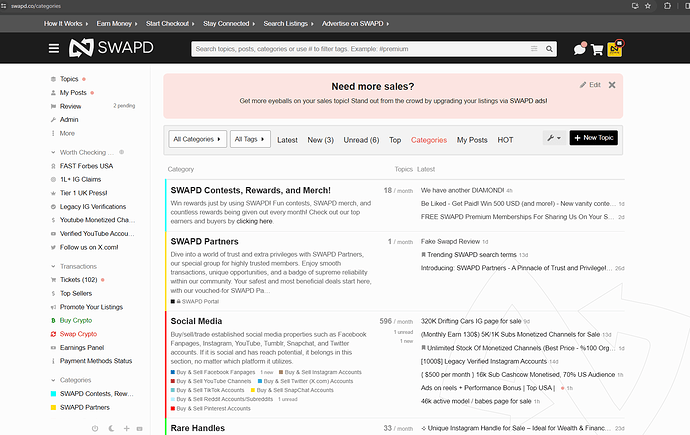690x435 pixels.
Task: Toggle dark mode with the moon icon
Action: [111, 428]
